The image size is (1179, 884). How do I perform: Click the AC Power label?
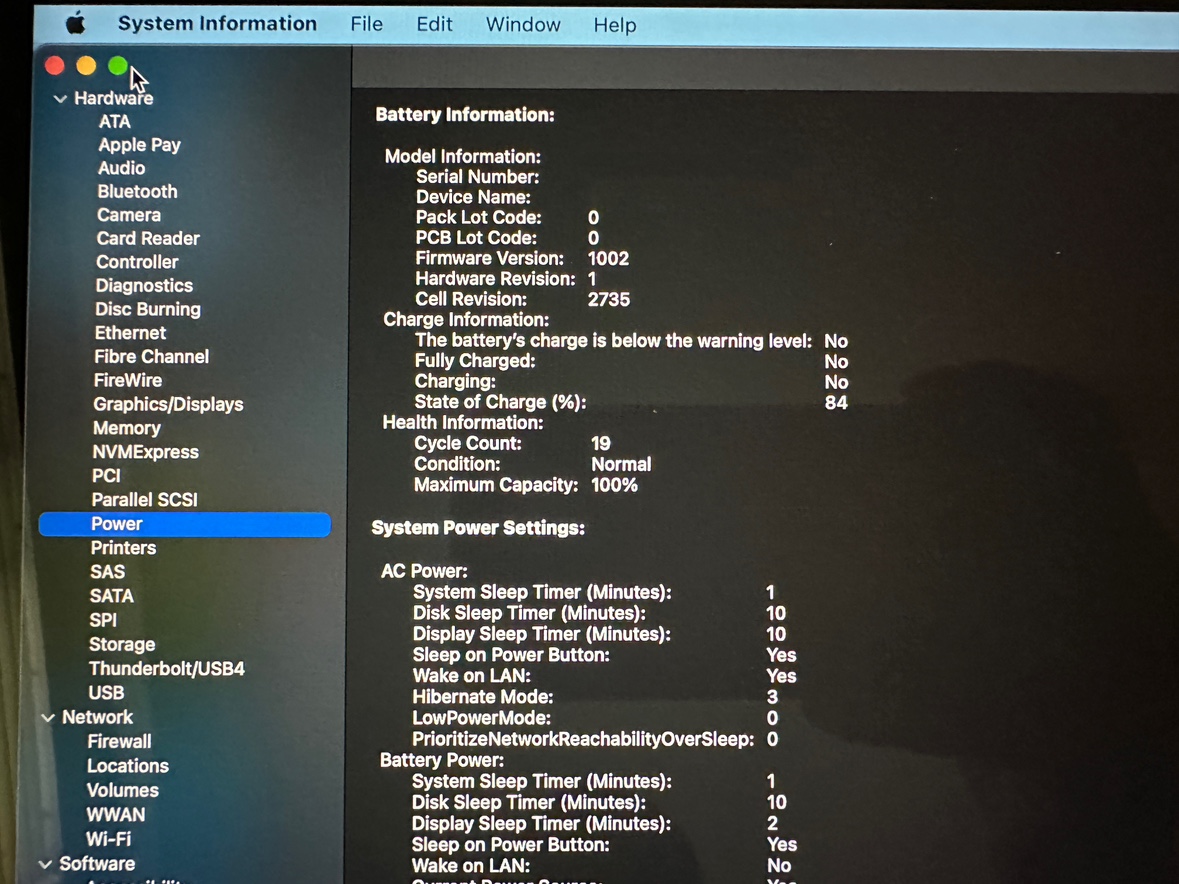pyautogui.click(x=424, y=571)
